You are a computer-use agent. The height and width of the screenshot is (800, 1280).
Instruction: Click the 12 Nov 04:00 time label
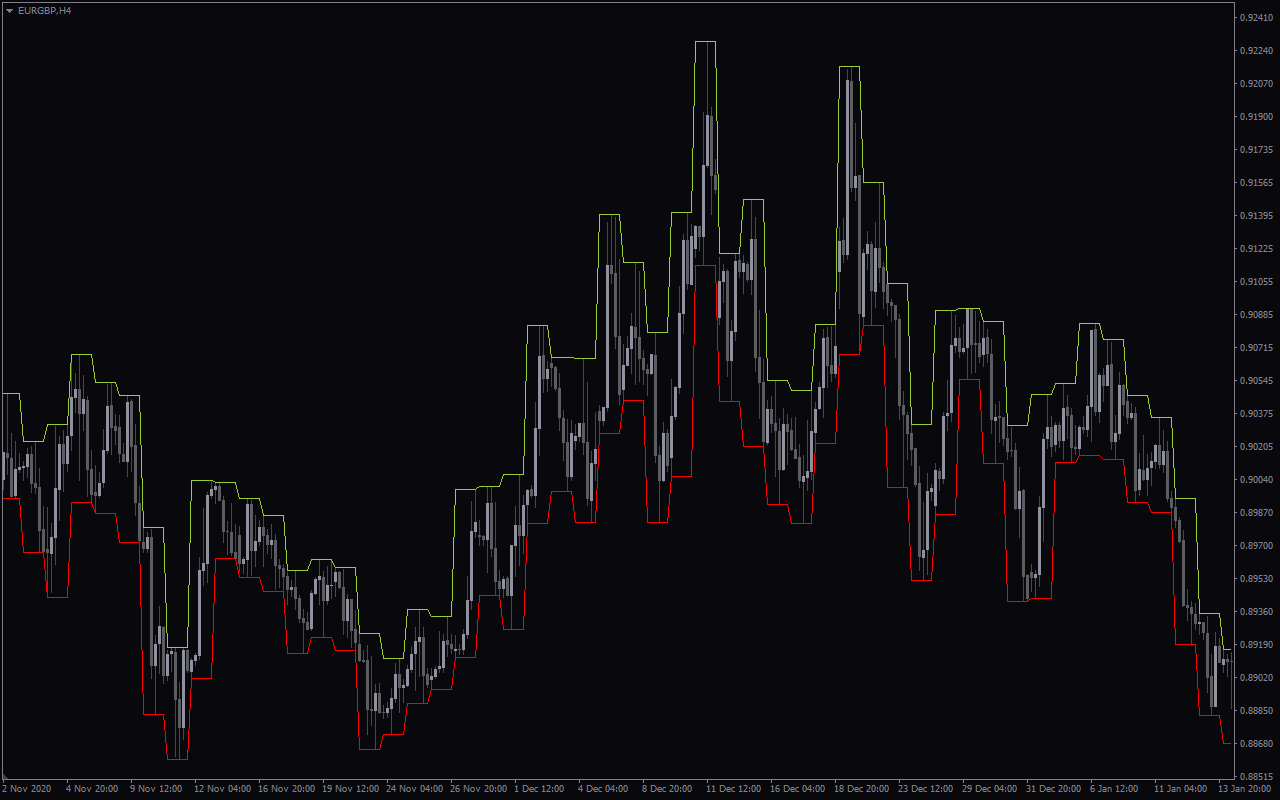coord(223,788)
